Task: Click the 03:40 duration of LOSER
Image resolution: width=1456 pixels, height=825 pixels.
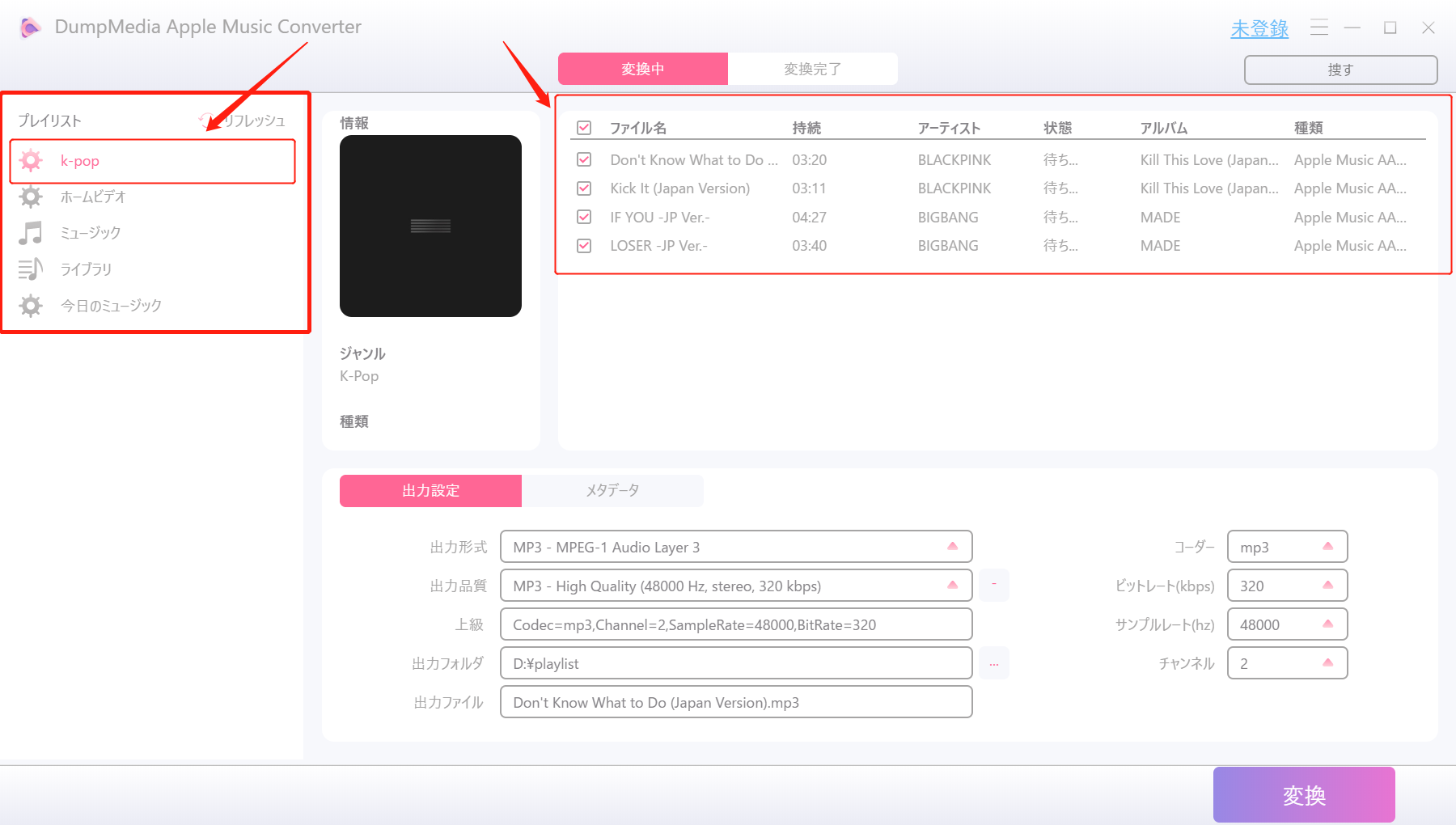Action: click(809, 246)
